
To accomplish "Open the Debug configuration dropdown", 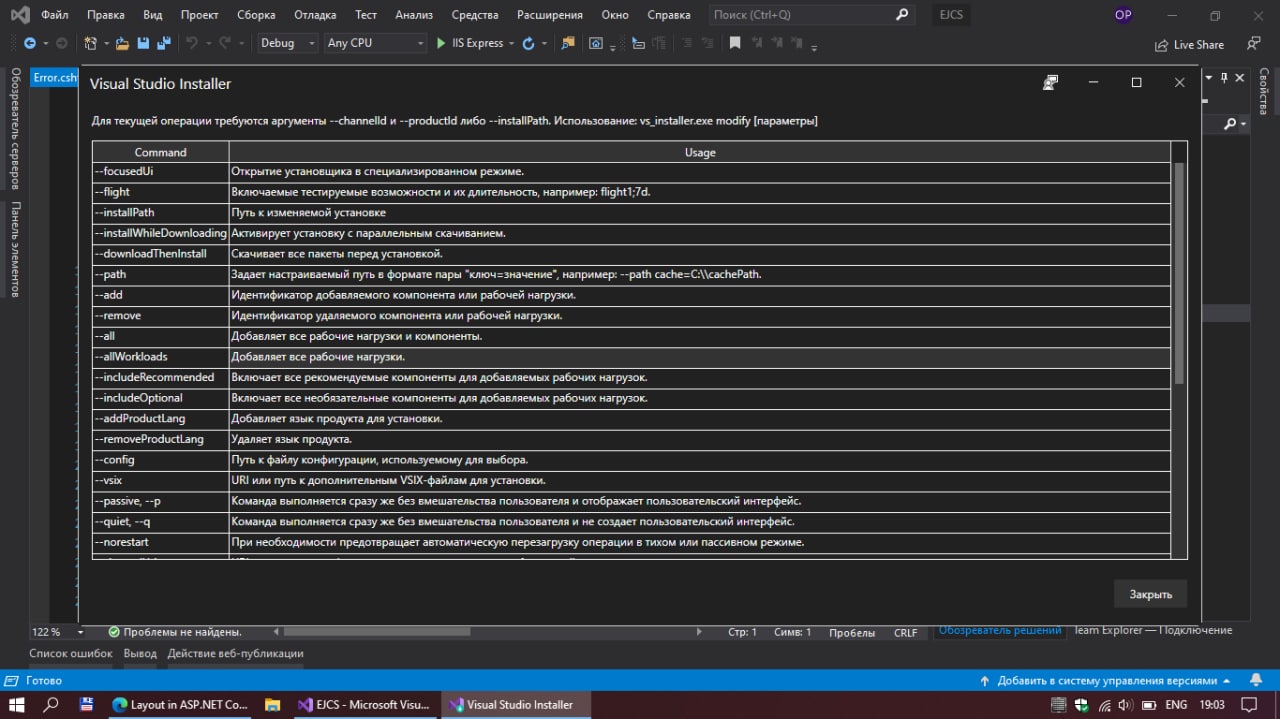I will (x=288, y=43).
